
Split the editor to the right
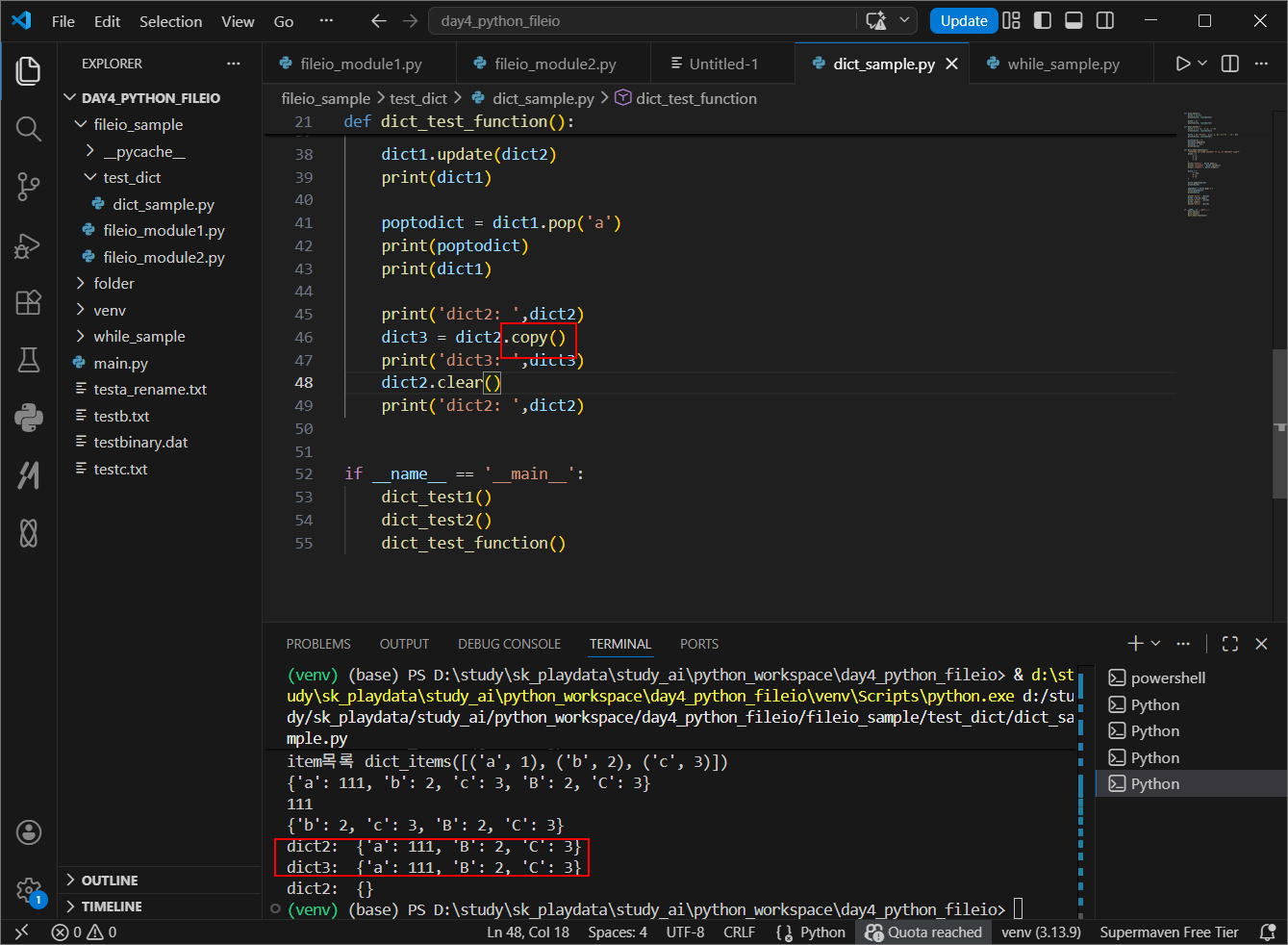(1230, 64)
